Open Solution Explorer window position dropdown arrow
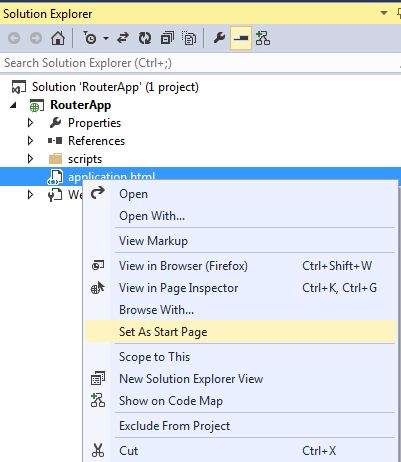 tap(384, 13)
